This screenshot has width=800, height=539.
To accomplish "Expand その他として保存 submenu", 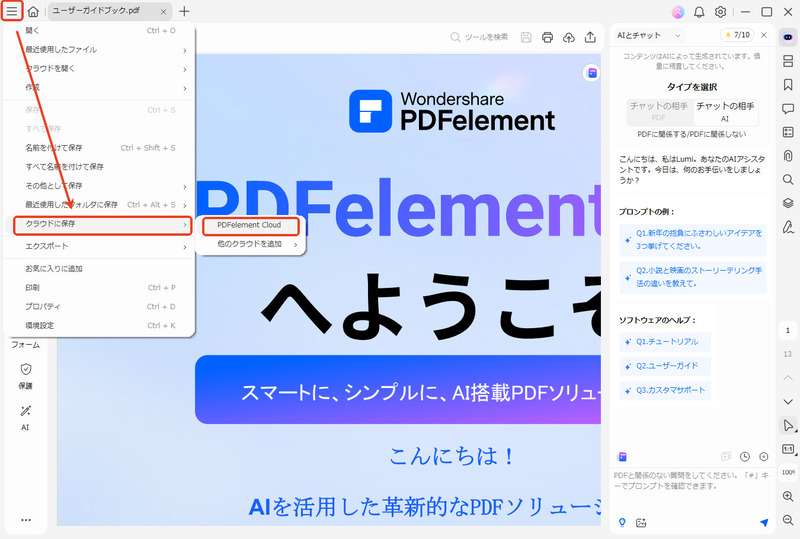I will point(99,186).
